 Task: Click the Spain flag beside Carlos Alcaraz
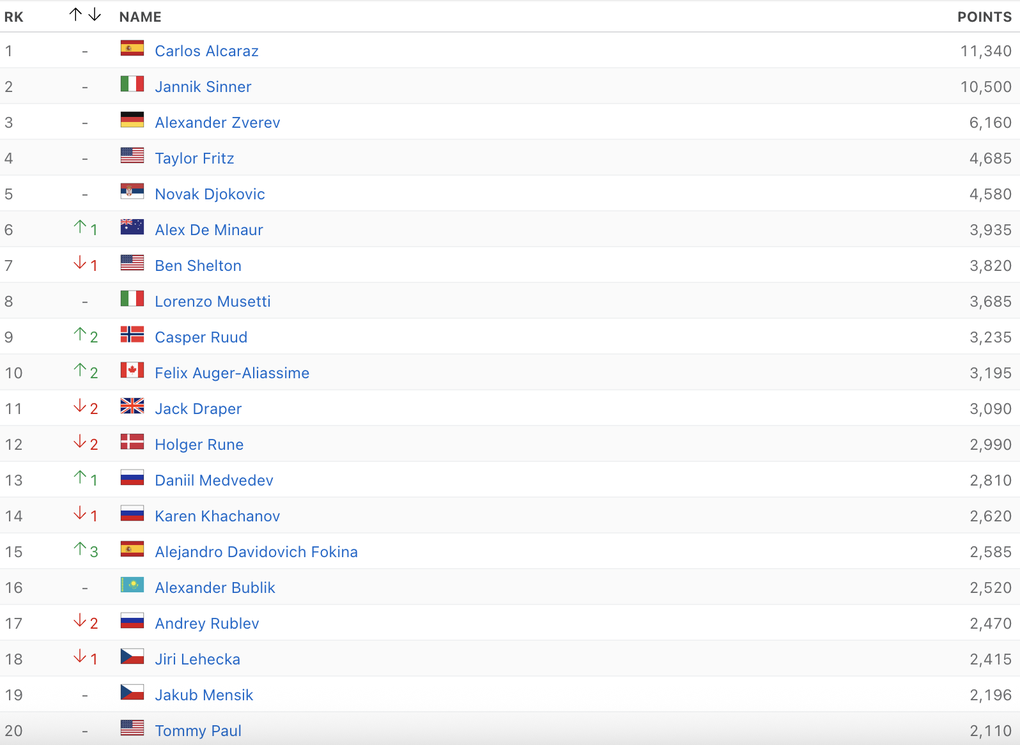132,49
